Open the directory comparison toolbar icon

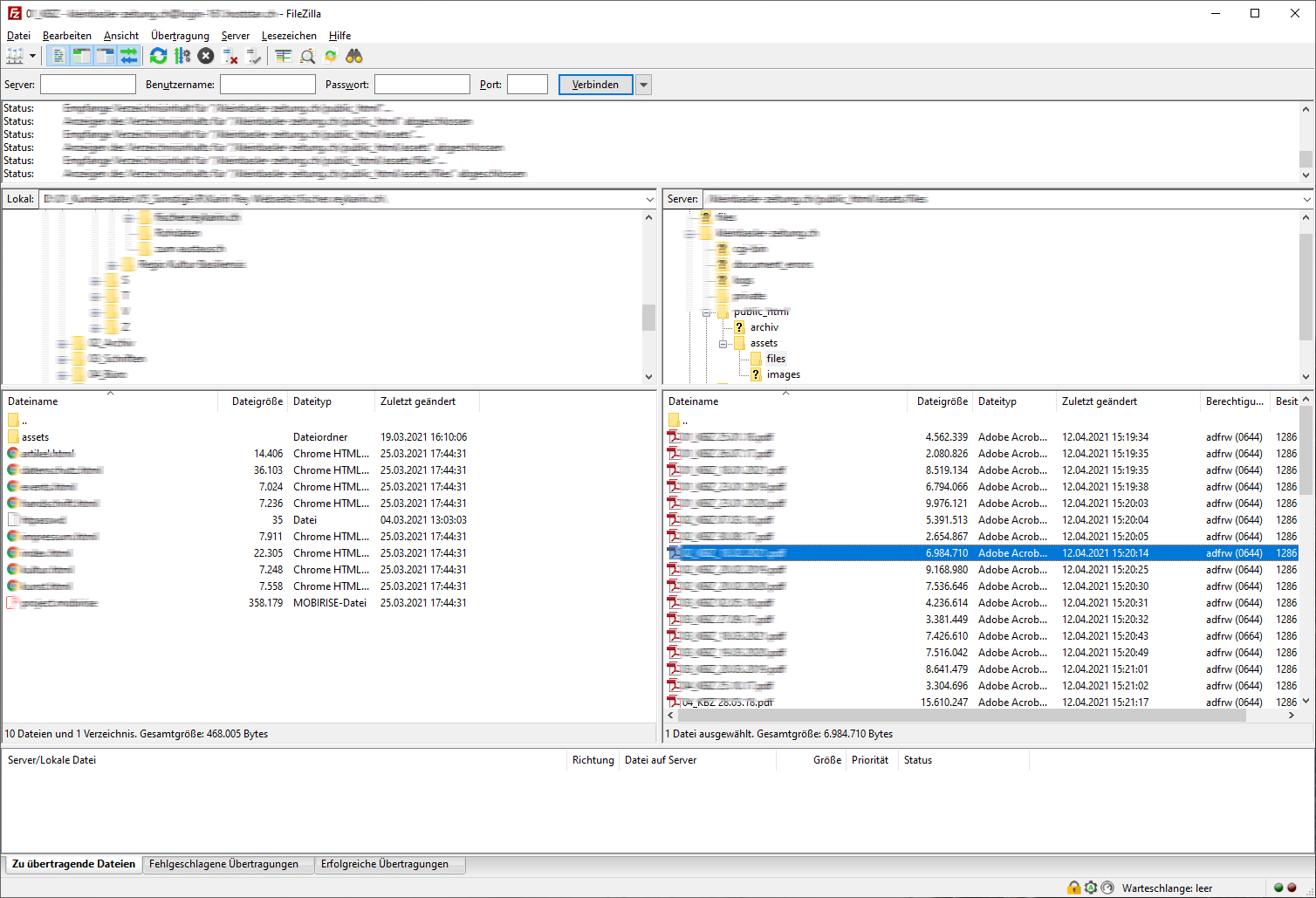coord(284,57)
